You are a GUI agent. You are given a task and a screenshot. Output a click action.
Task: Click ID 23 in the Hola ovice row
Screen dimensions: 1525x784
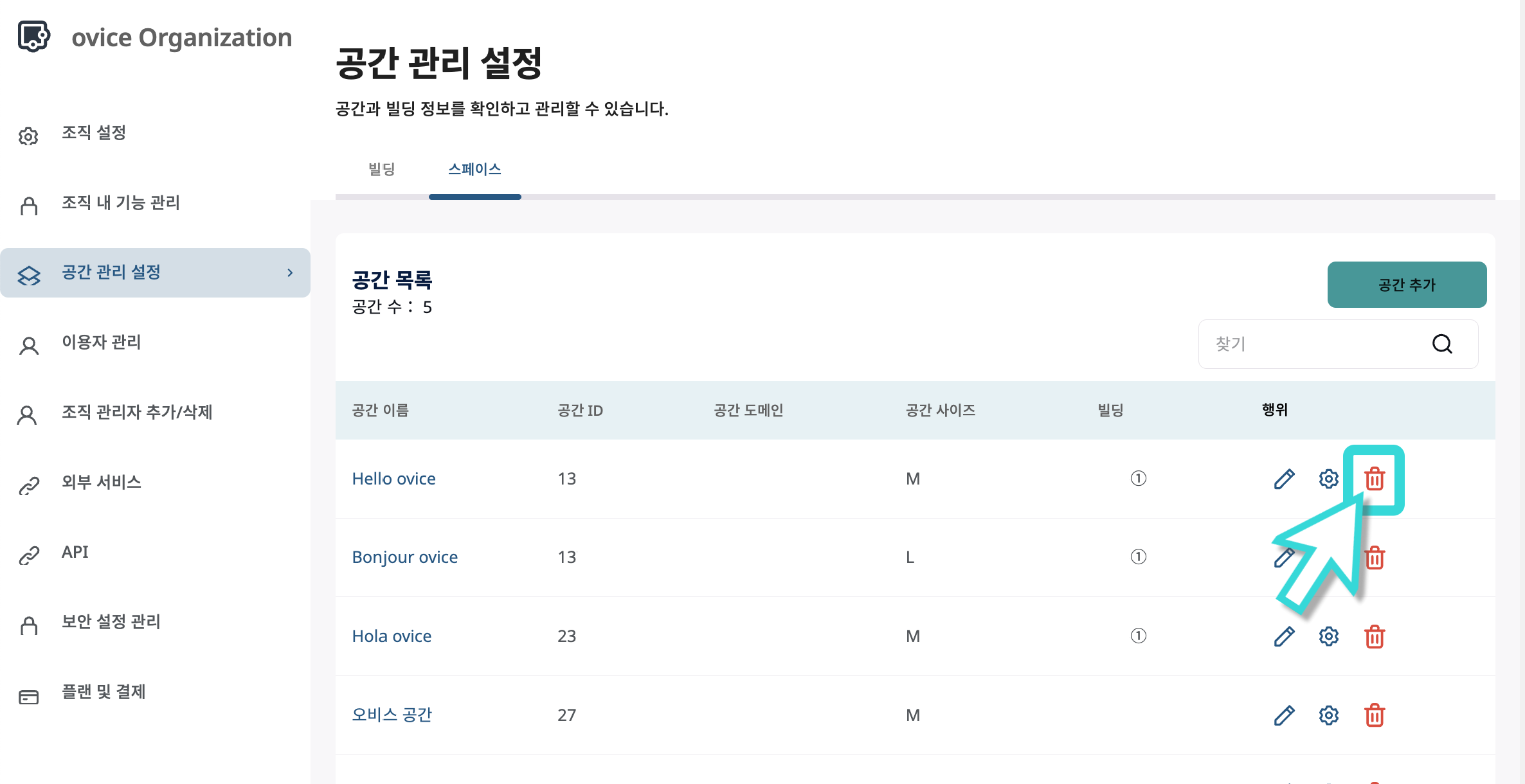coord(566,636)
